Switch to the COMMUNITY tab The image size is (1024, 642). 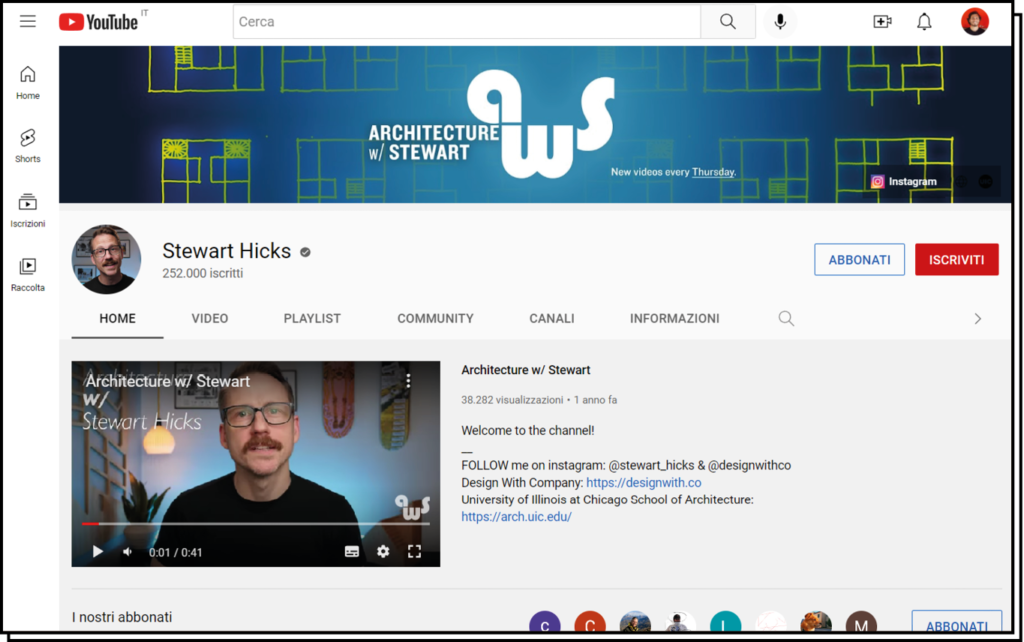click(435, 318)
